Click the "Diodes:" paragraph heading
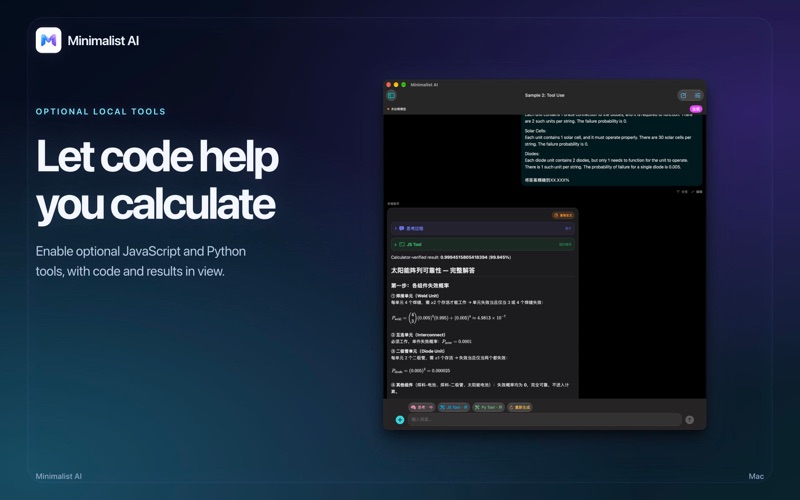The height and width of the screenshot is (500, 800). tap(532, 154)
